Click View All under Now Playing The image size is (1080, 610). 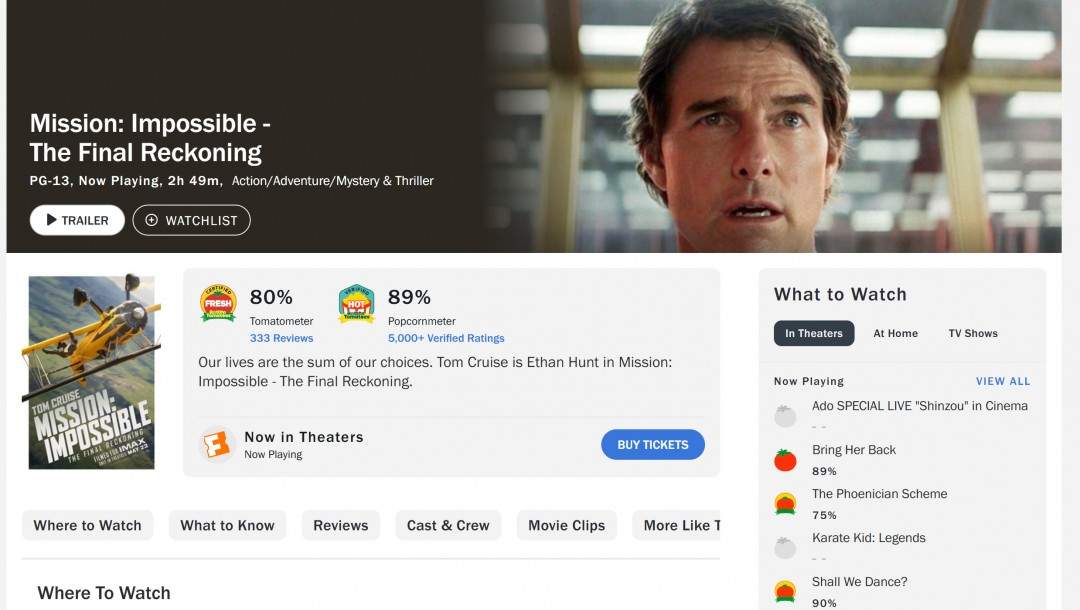1003,381
